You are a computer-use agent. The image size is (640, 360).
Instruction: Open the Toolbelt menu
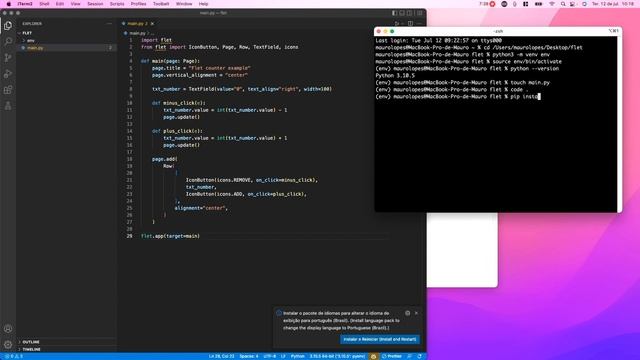[x=161, y=4]
